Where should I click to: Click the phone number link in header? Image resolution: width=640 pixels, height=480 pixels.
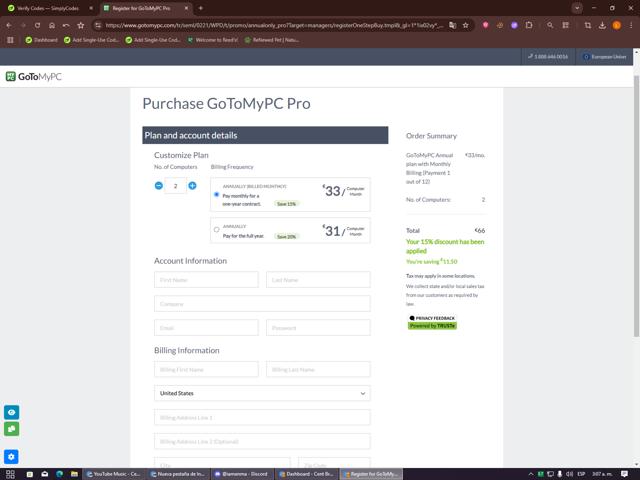[548, 57]
